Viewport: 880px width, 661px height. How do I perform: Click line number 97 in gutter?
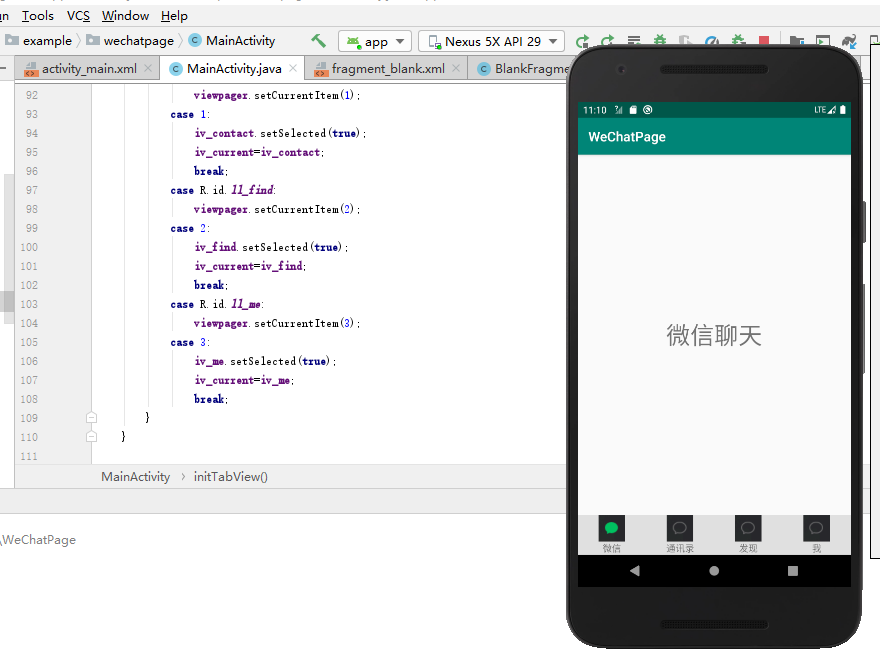31,190
